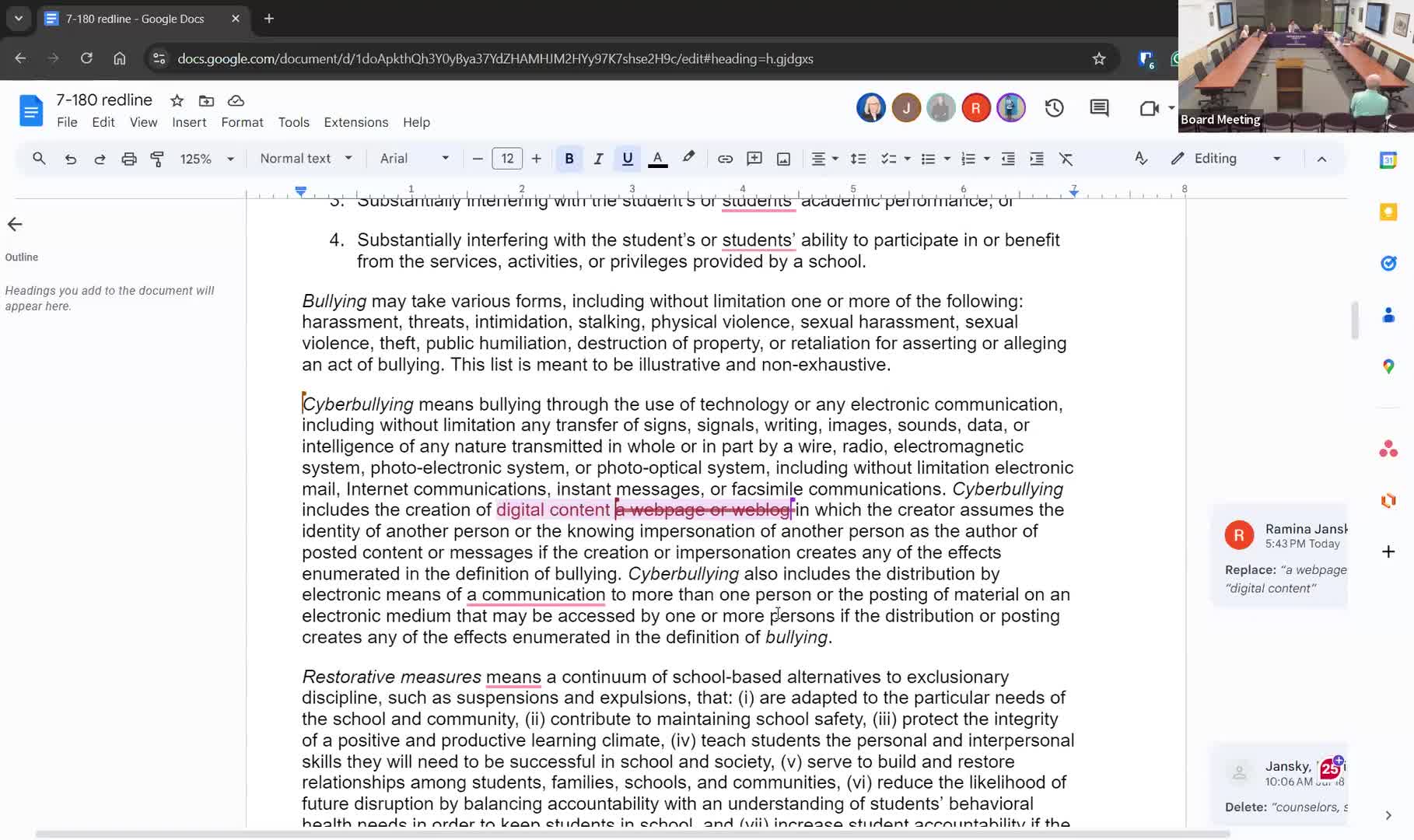Open the Insert image tool
This screenshot has width=1414, height=840.
coord(783,159)
